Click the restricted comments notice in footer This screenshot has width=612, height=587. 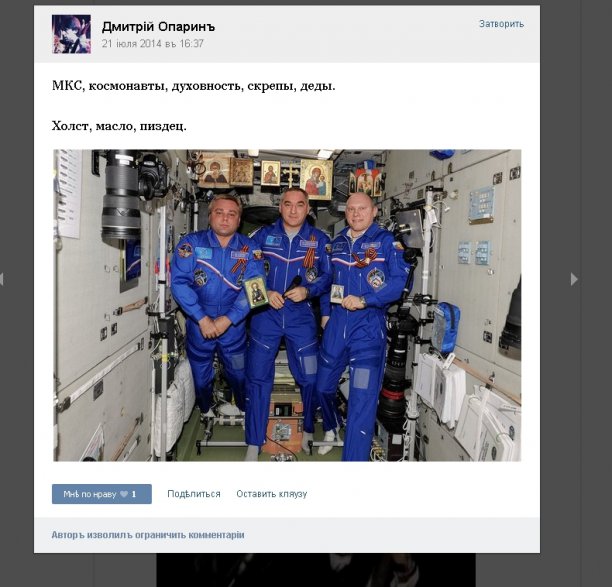click(148, 535)
